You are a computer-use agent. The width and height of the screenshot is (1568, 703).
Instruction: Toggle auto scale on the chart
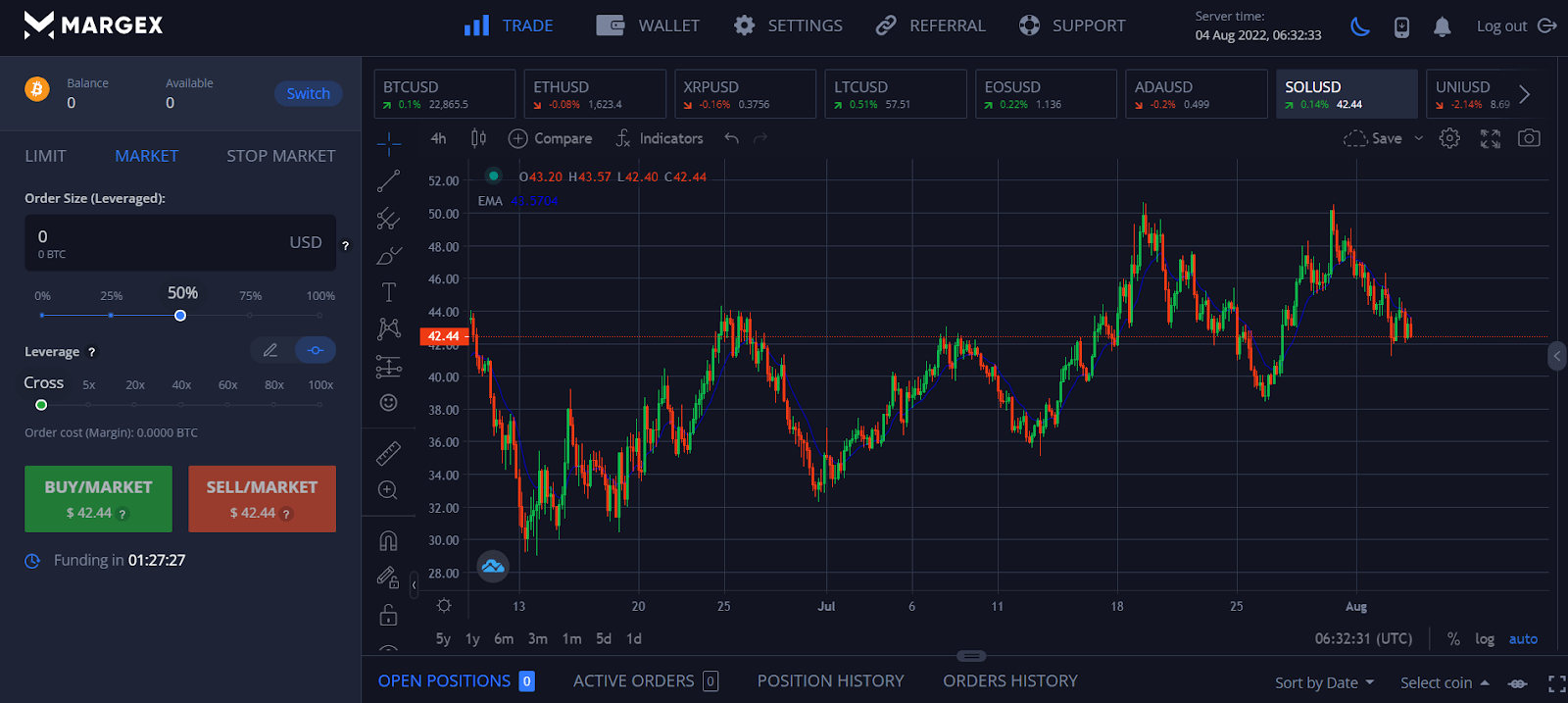(x=1523, y=639)
